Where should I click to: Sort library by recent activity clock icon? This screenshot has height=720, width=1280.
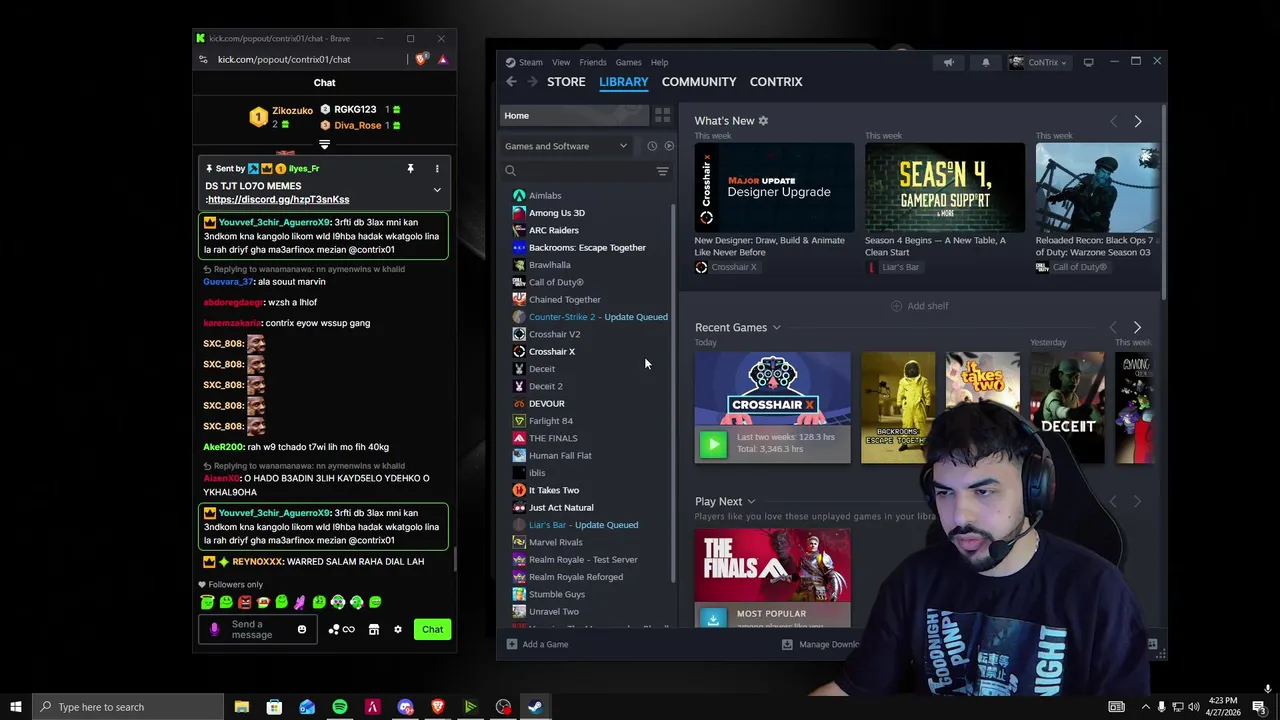[652, 146]
